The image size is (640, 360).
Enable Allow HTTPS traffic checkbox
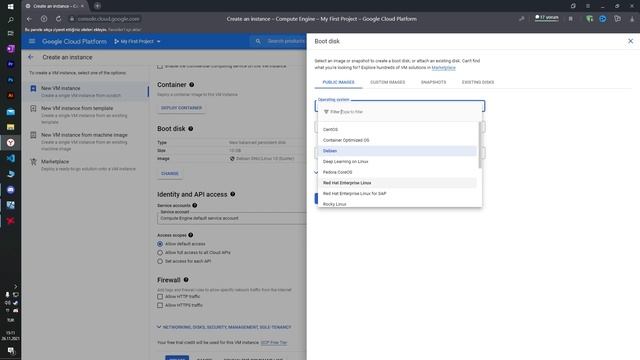click(160, 305)
